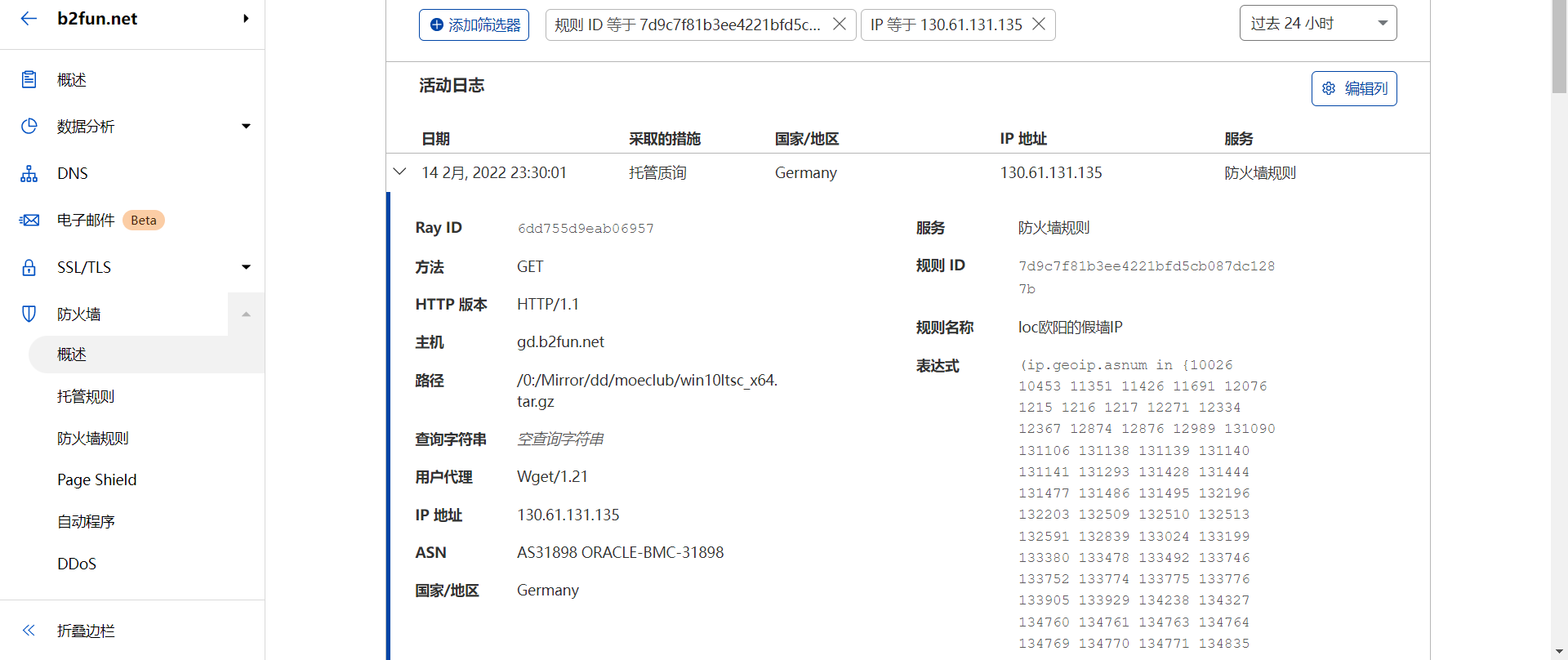
Task: Remove the 规则 ID filter chip
Action: [x=839, y=25]
